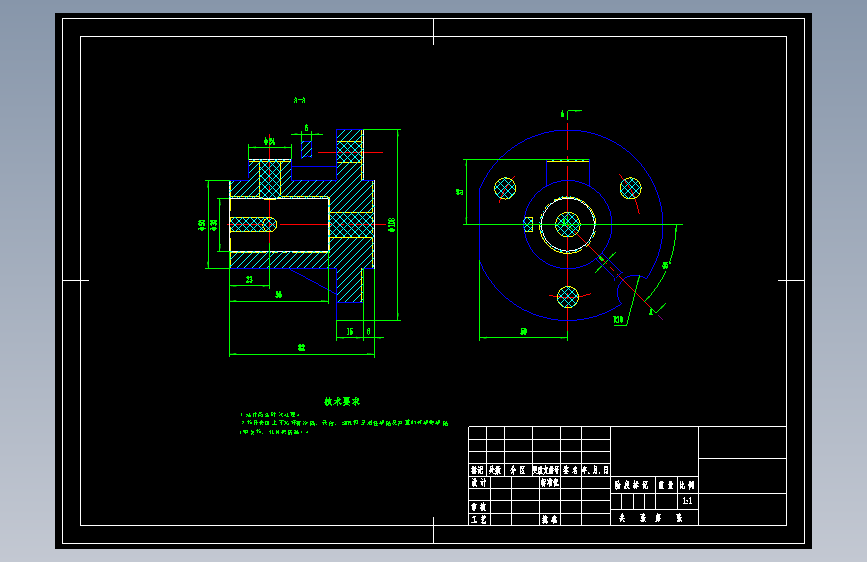Select the 审核 cell in title block
The image size is (867, 562).
479,507
